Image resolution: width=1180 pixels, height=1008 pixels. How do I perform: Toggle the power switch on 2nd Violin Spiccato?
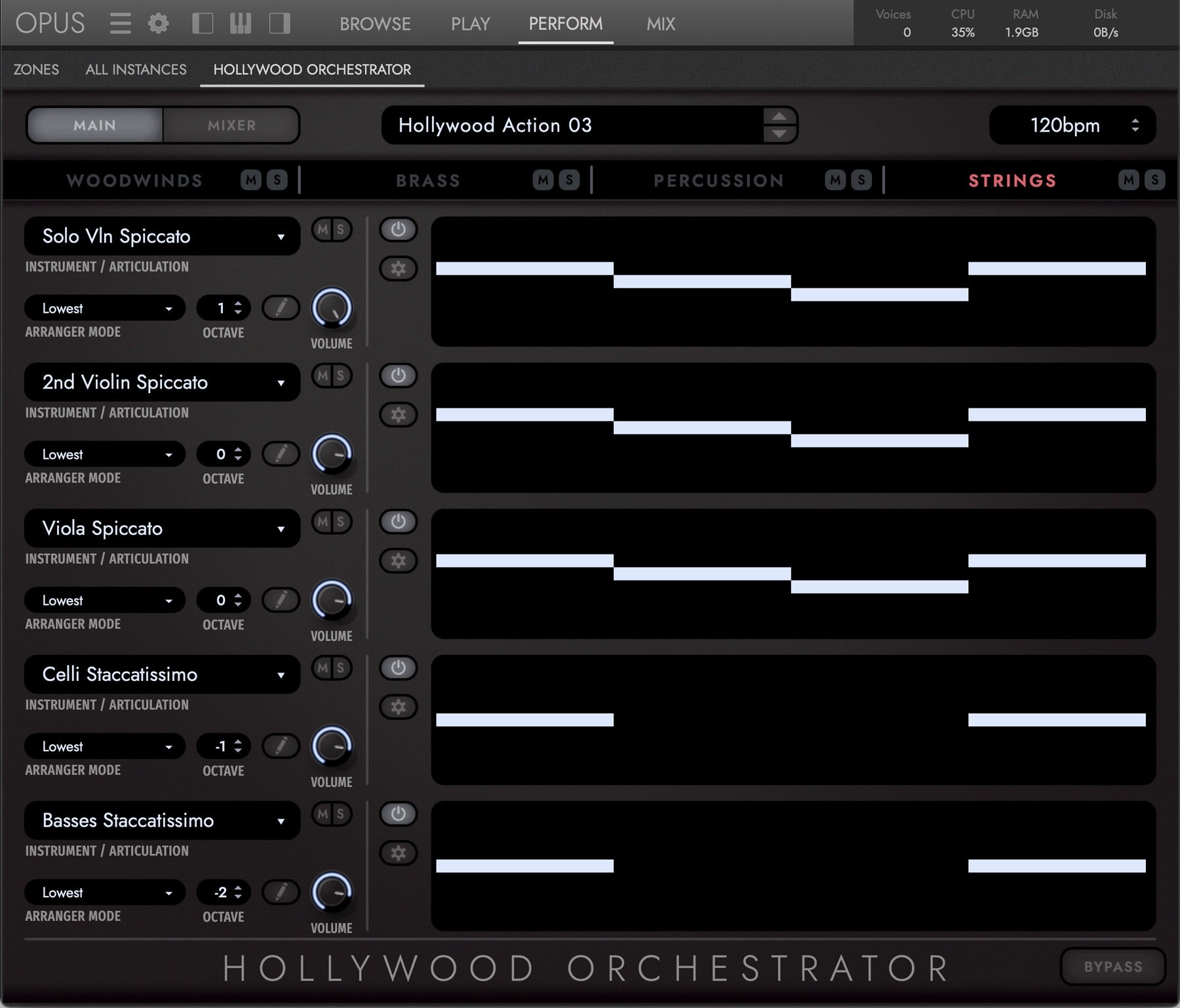(x=398, y=376)
